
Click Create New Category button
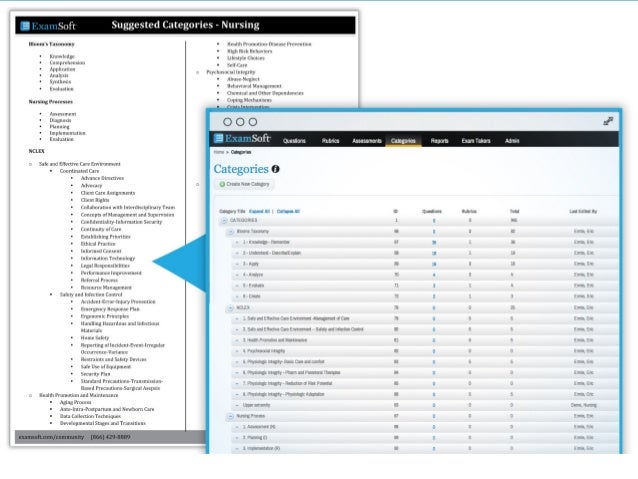(245, 184)
